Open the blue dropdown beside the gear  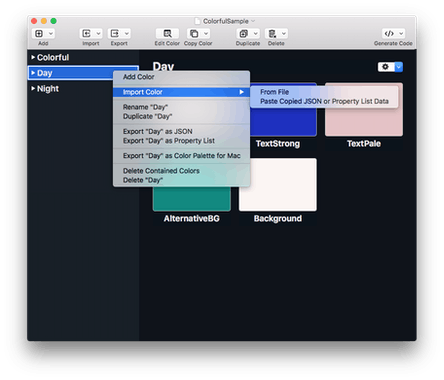[399, 67]
